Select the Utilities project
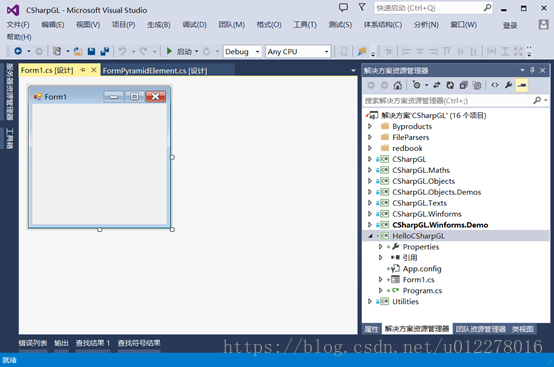The image size is (554, 367). 405,302
